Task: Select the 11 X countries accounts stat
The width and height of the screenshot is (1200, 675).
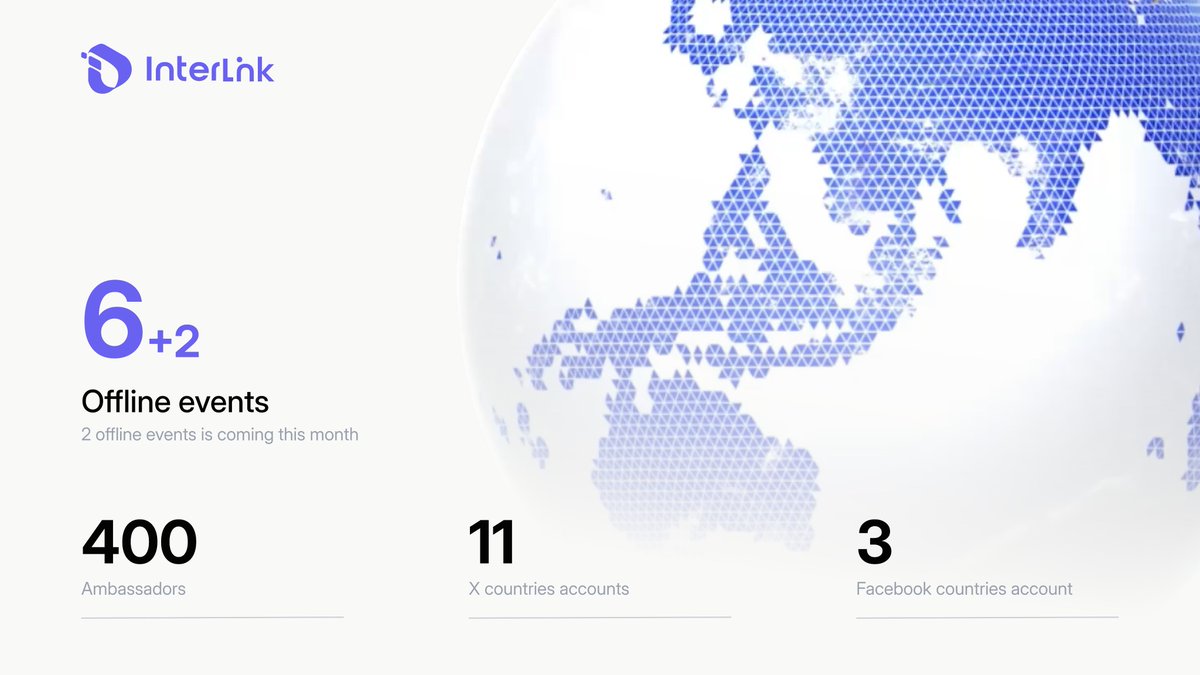Action: [x=492, y=544]
